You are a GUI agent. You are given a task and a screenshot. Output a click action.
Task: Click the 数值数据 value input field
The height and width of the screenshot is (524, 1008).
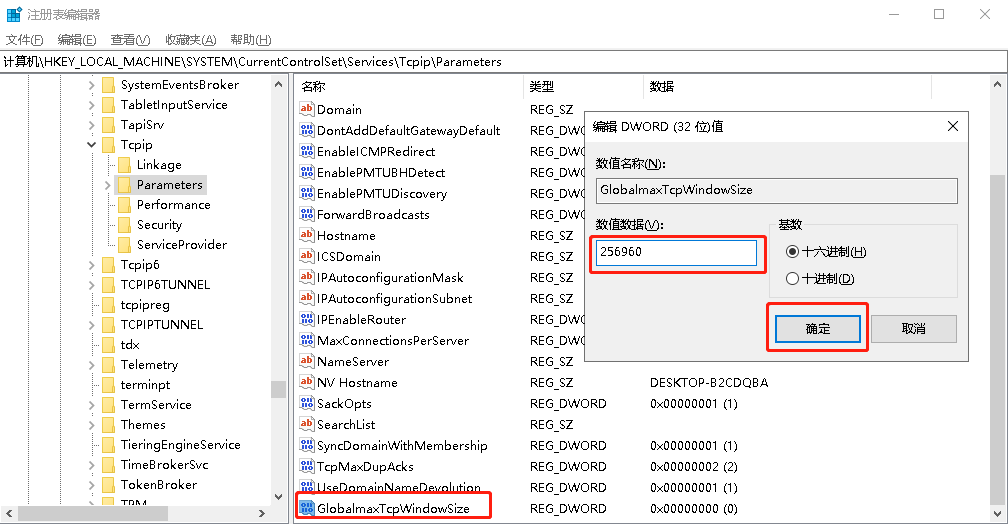[676, 253]
